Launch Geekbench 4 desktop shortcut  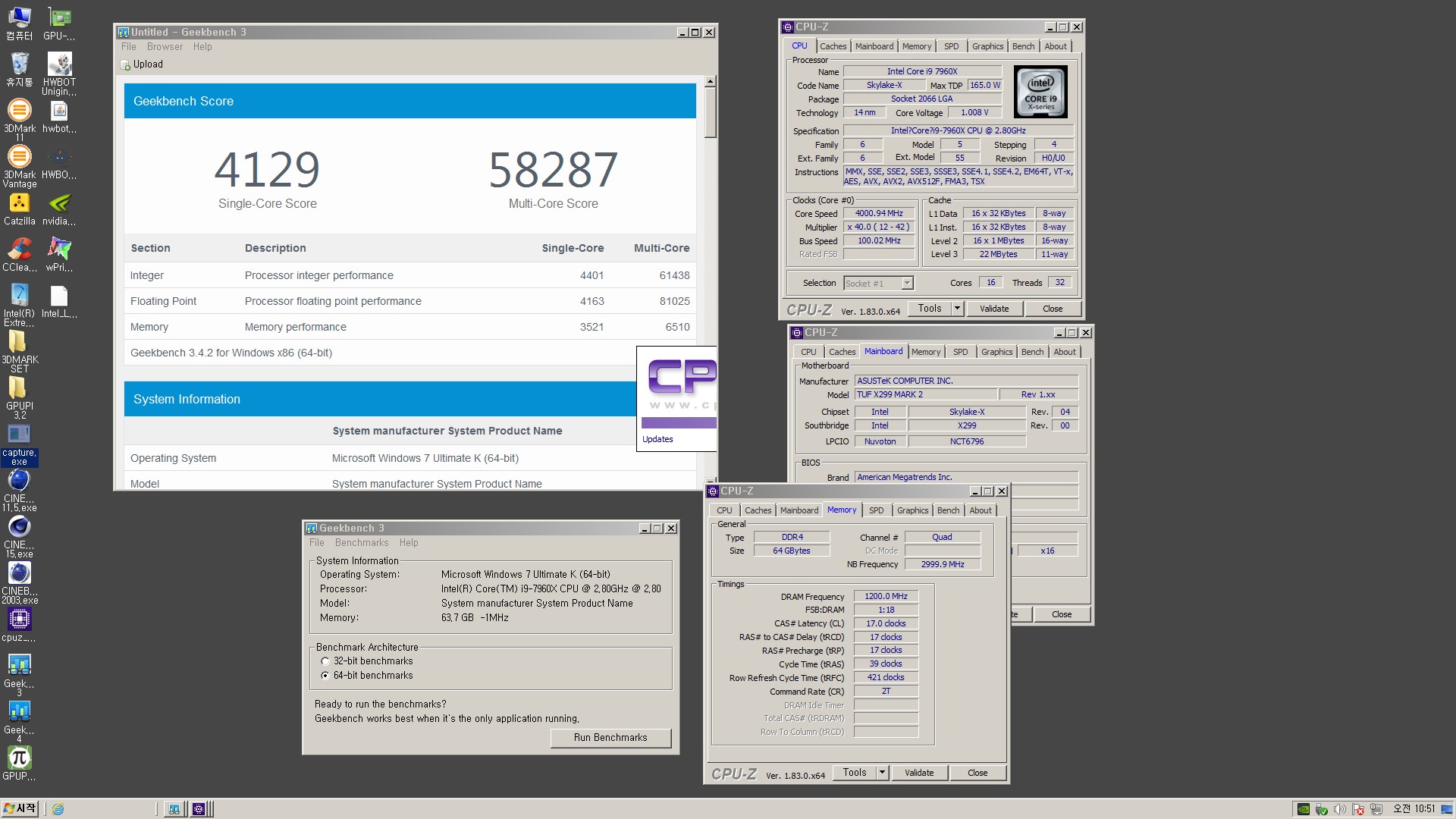(19, 721)
